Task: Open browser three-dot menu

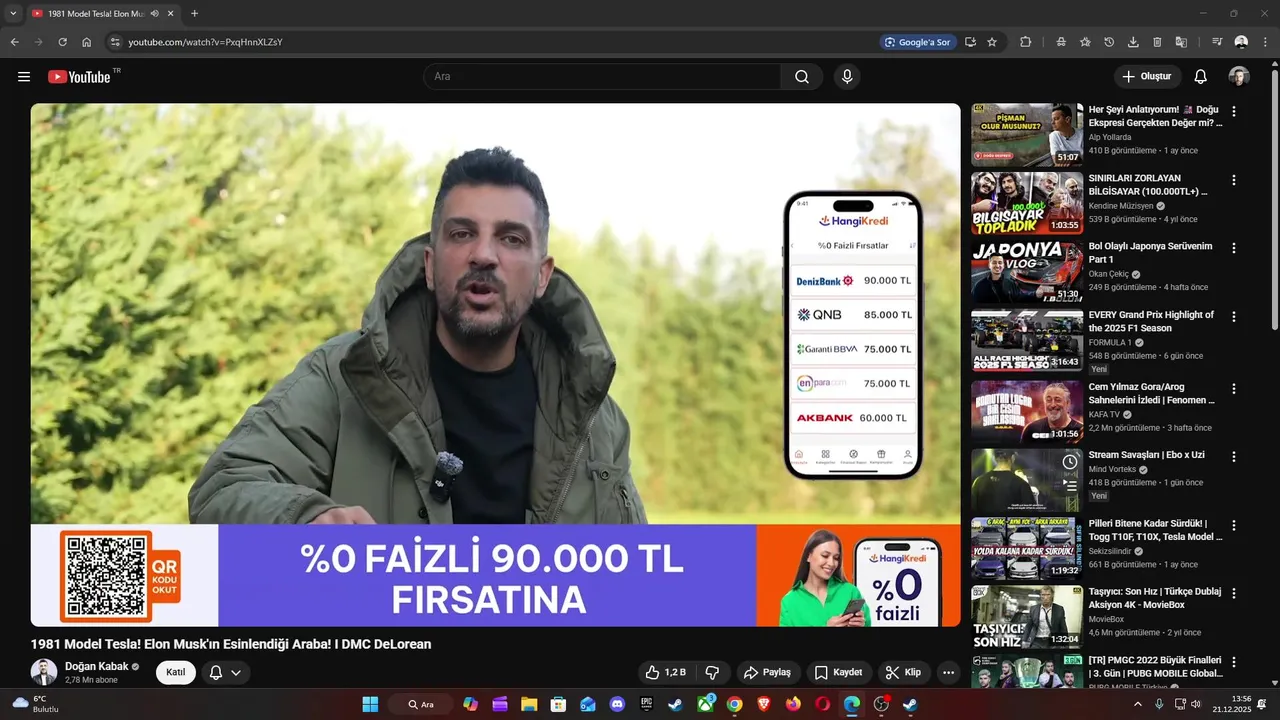Action: coord(1265,42)
